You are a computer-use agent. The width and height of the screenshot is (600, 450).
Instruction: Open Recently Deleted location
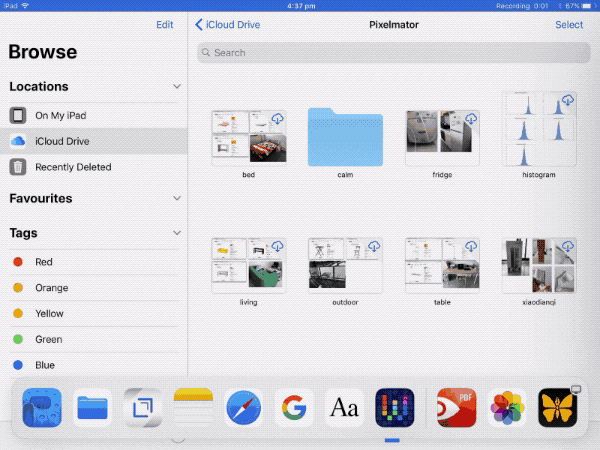pos(72,167)
